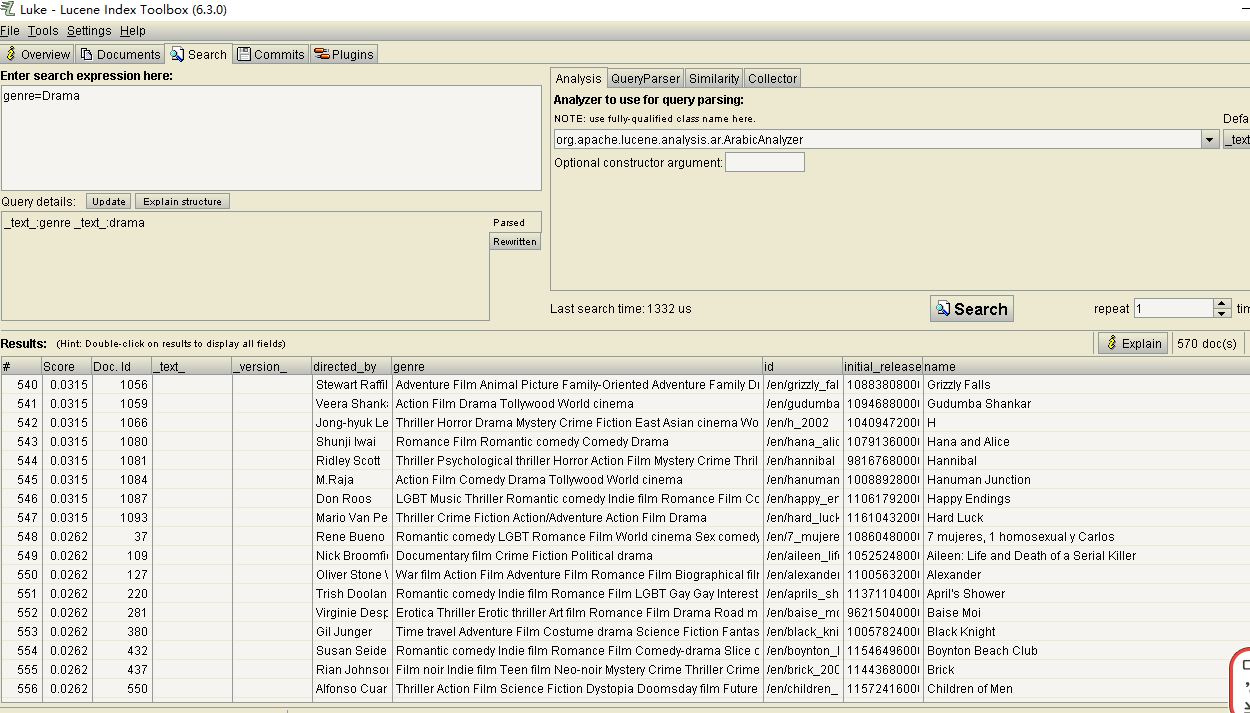Show the Rewritten query view
Image resolution: width=1250 pixels, height=713 pixels.
point(515,242)
